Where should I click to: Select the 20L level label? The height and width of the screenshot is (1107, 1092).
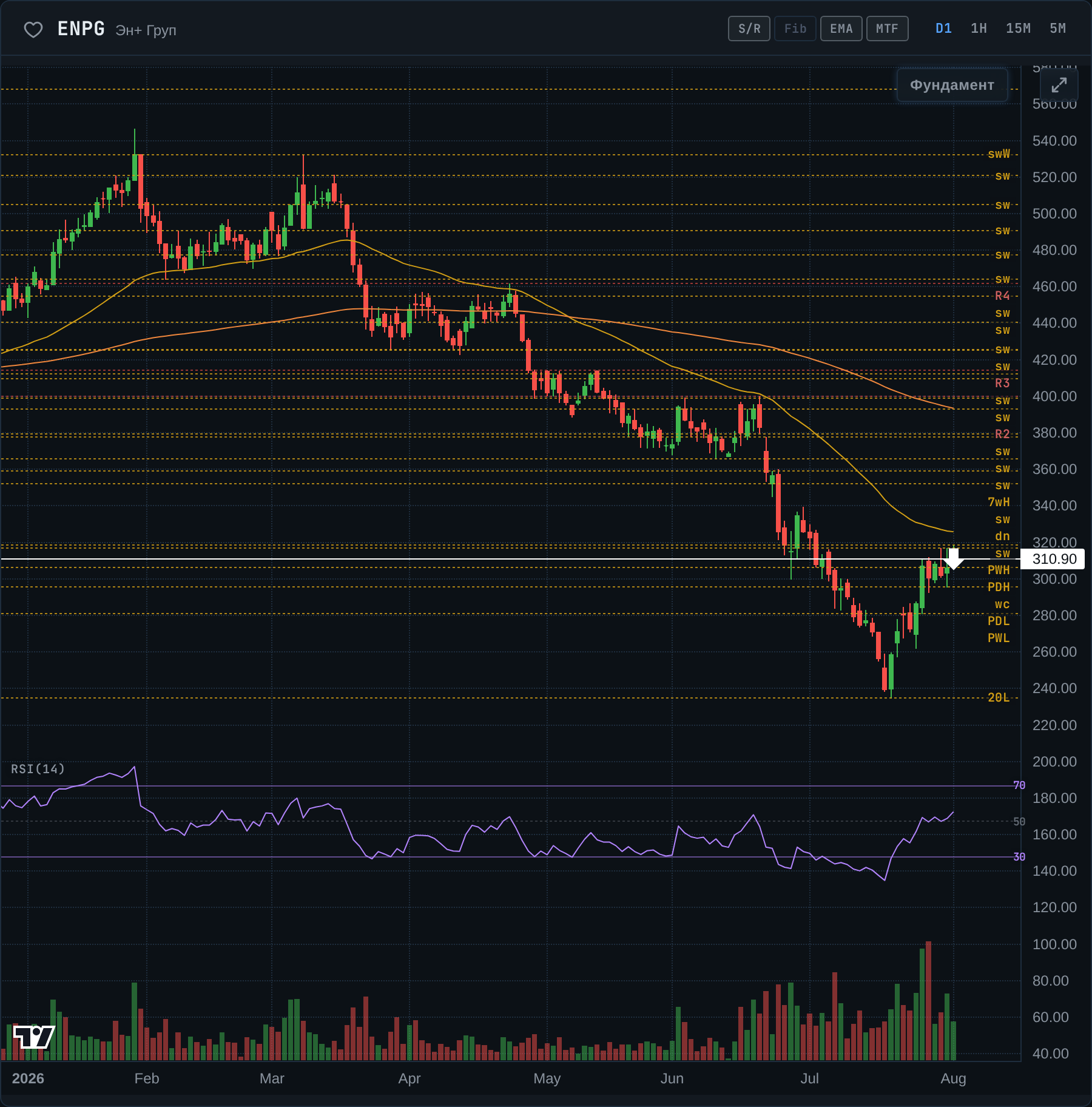click(999, 697)
